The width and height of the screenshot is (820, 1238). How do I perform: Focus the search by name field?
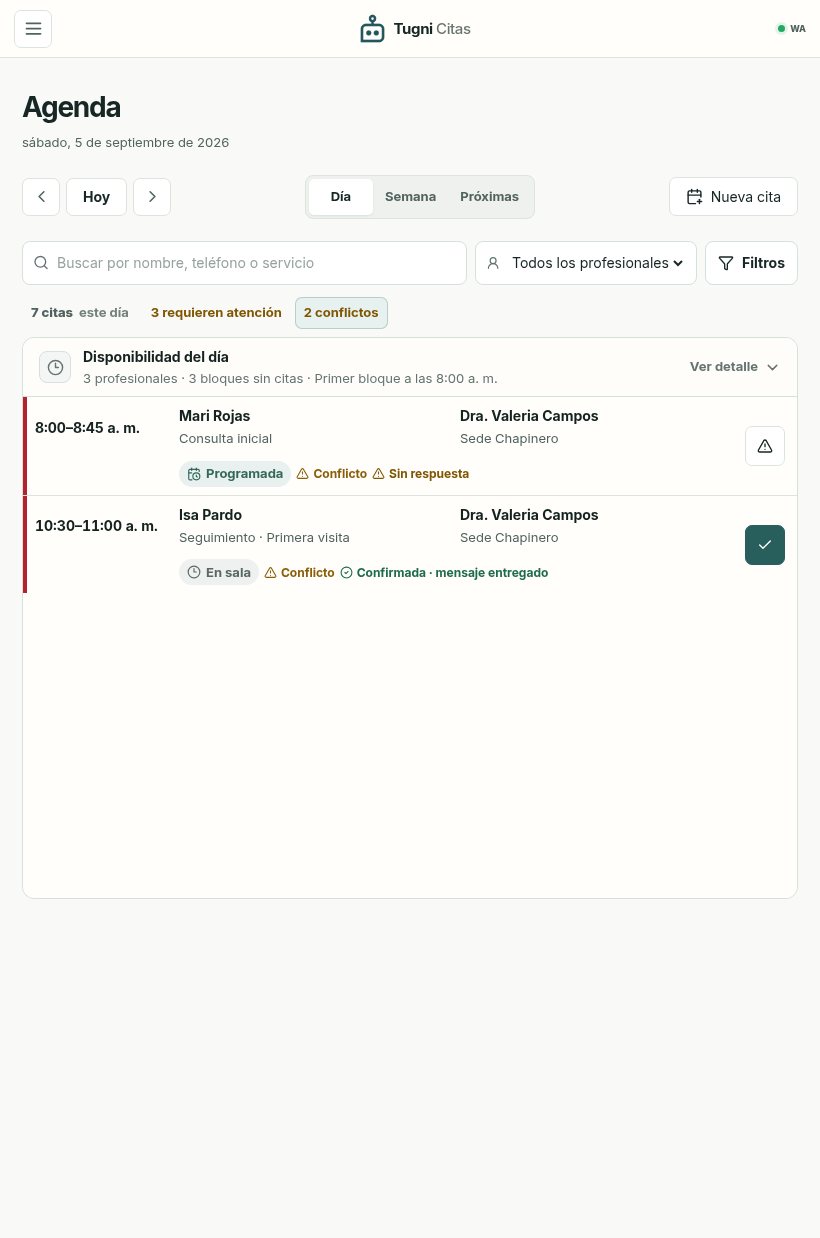pyautogui.click(x=244, y=263)
